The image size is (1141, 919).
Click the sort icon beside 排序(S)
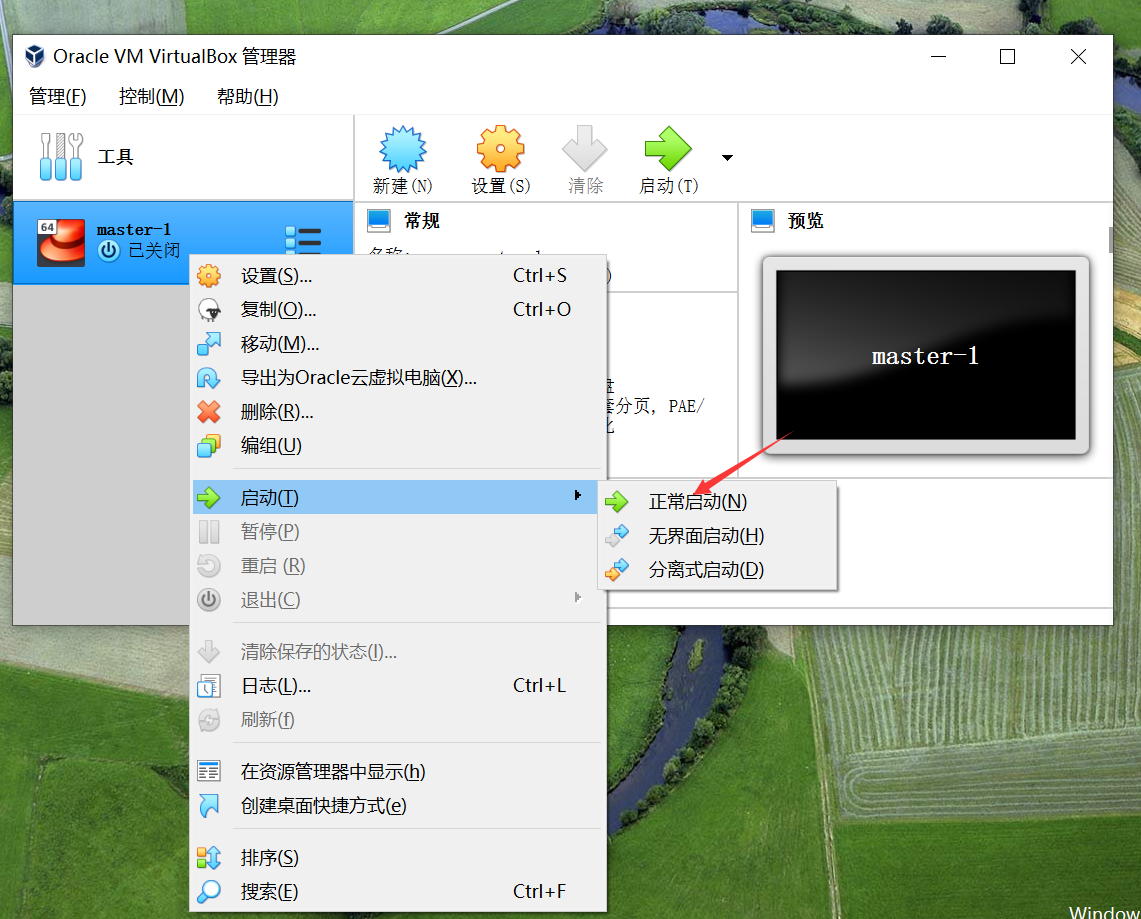click(x=209, y=858)
